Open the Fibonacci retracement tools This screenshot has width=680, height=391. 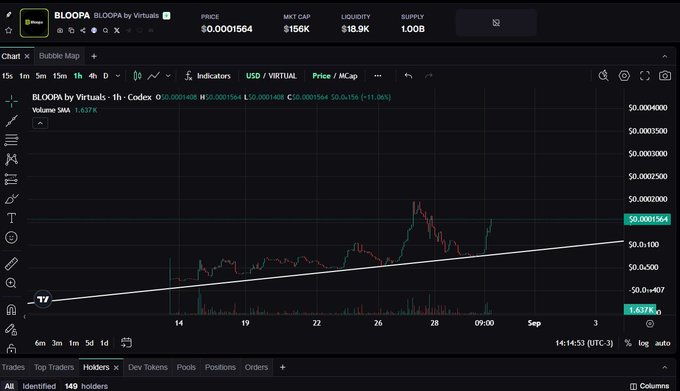pyautogui.click(x=11, y=140)
